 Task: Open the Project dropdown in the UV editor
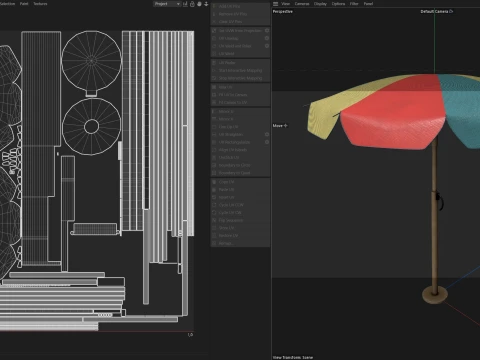pos(167,4)
